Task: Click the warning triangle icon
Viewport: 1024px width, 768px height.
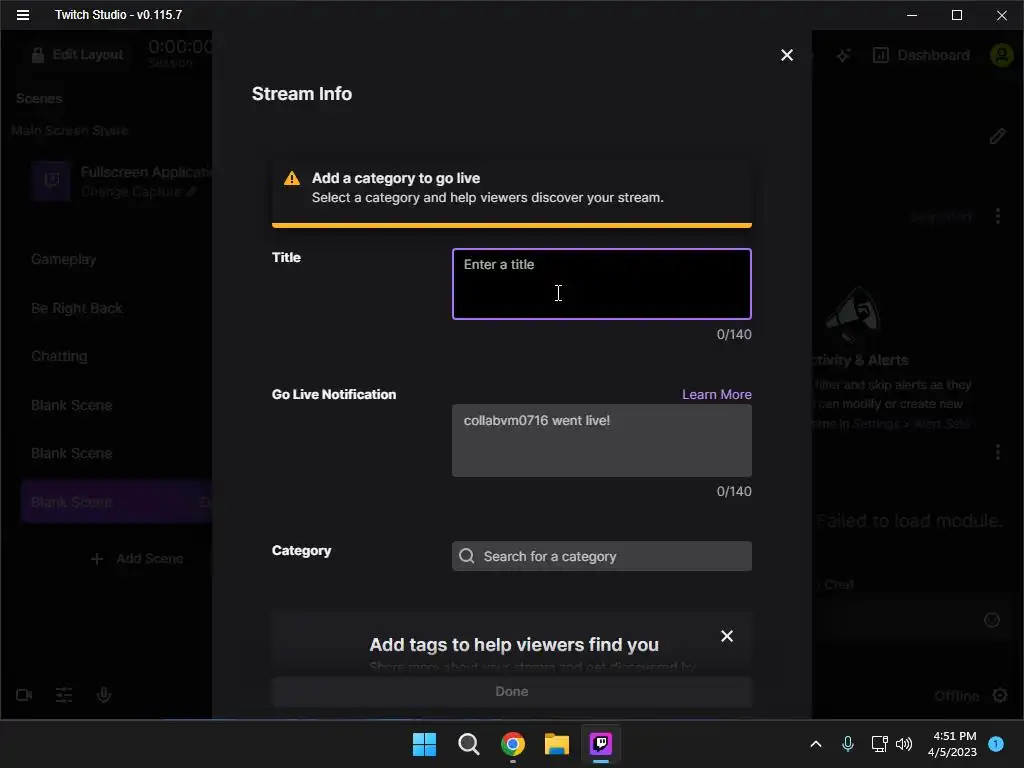Action: 292,178
